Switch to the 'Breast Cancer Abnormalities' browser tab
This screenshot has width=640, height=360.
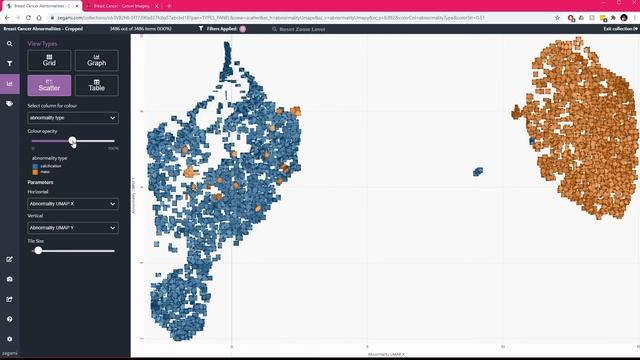click(x=42, y=6)
